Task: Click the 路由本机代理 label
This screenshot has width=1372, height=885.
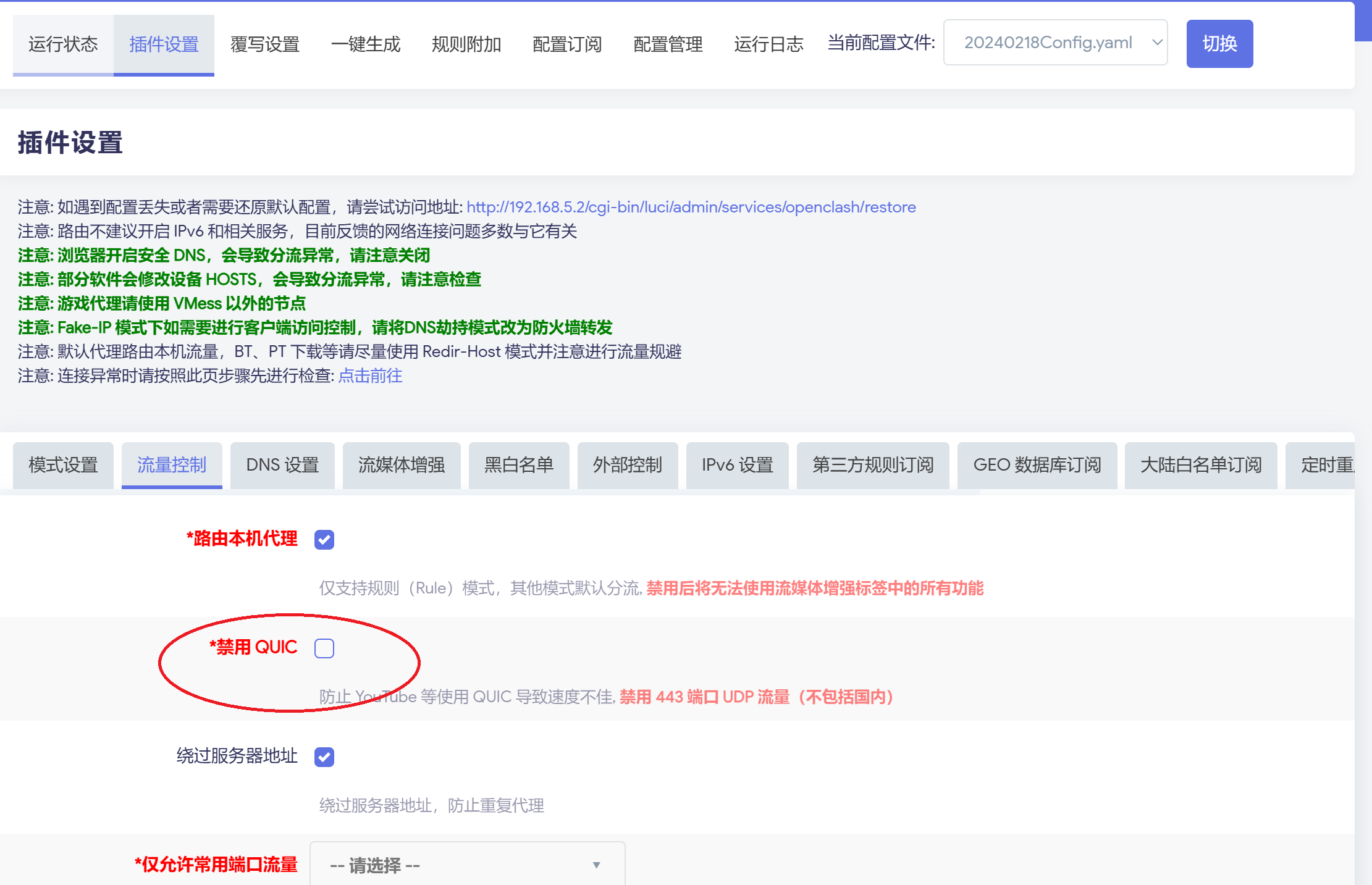Action: pyautogui.click(x=242, y=539)
